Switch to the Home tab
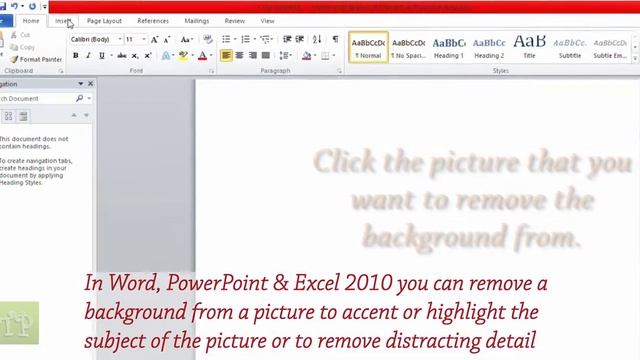 31,21
